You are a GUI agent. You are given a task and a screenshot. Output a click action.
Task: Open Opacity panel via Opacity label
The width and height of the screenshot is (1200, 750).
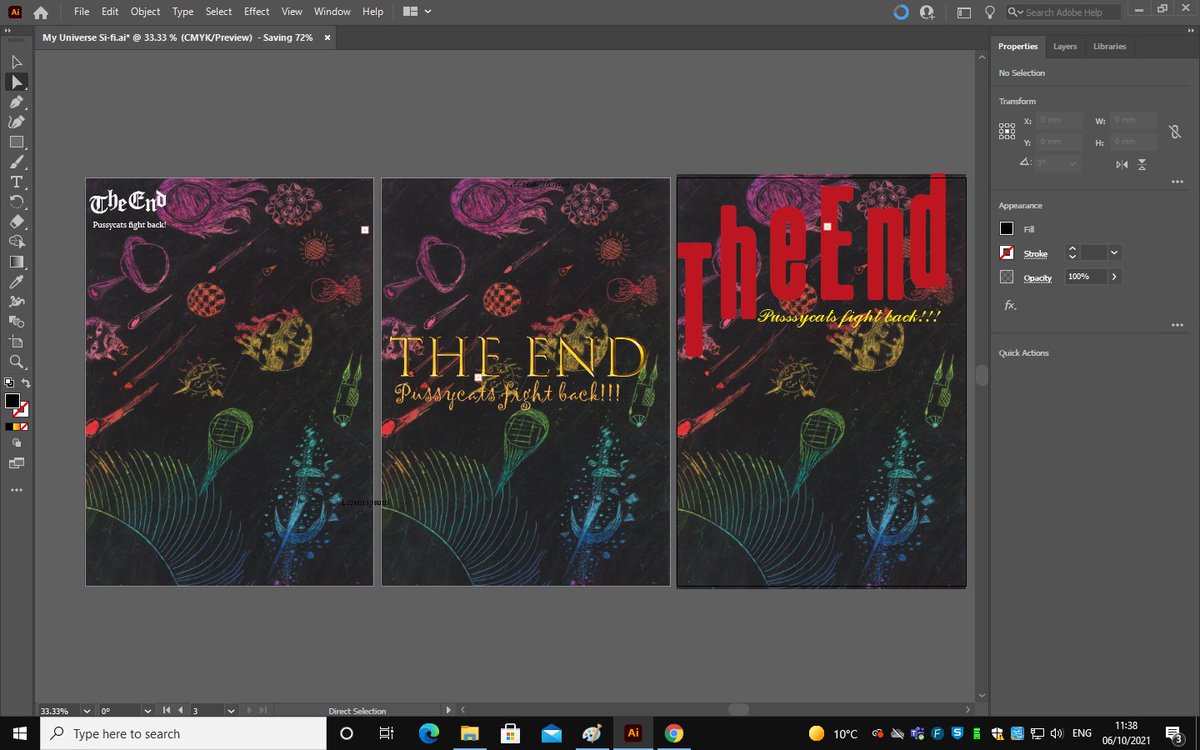1037,277
